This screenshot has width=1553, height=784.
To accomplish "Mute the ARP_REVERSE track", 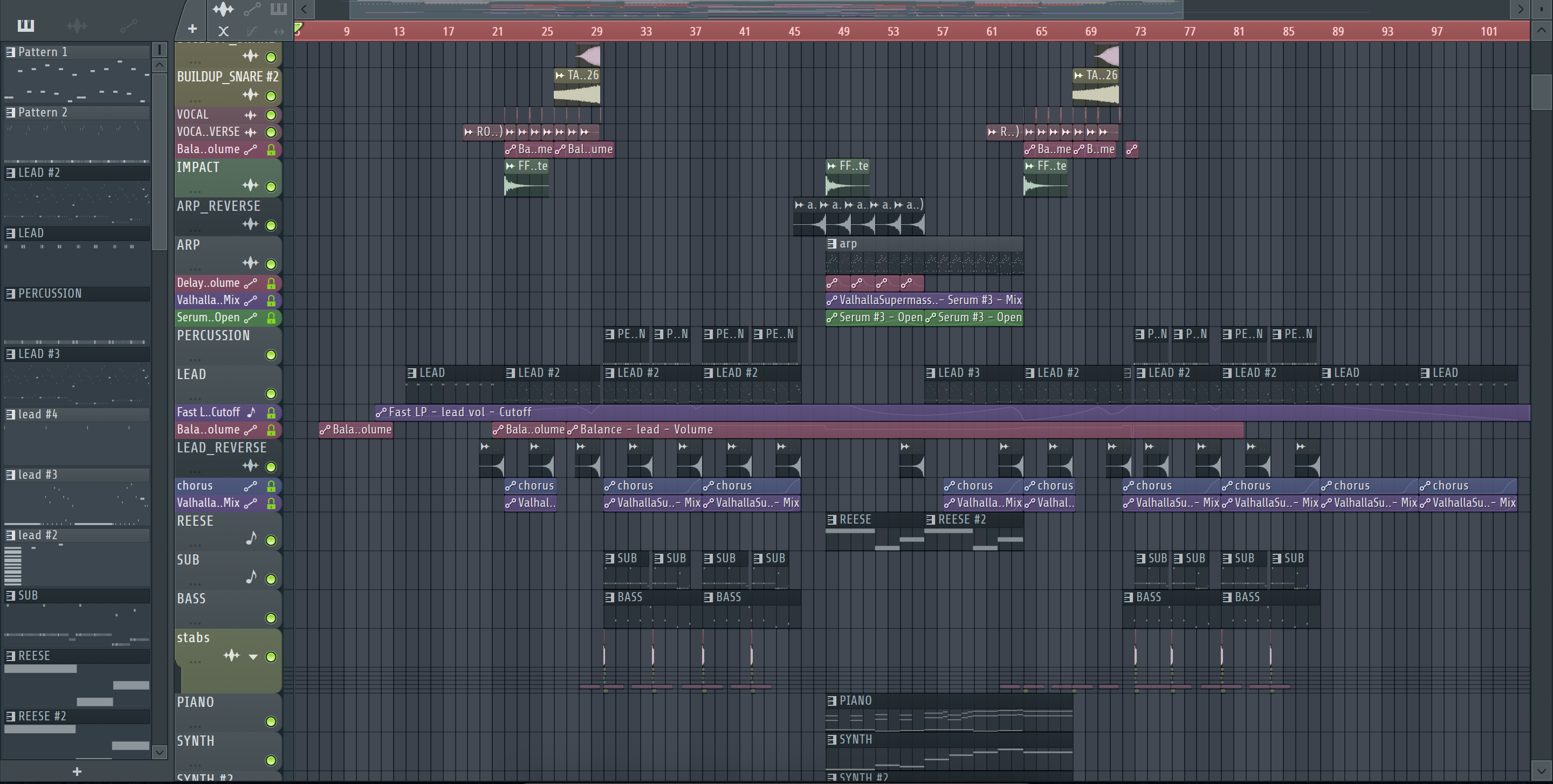I will (x=271, y=225).
